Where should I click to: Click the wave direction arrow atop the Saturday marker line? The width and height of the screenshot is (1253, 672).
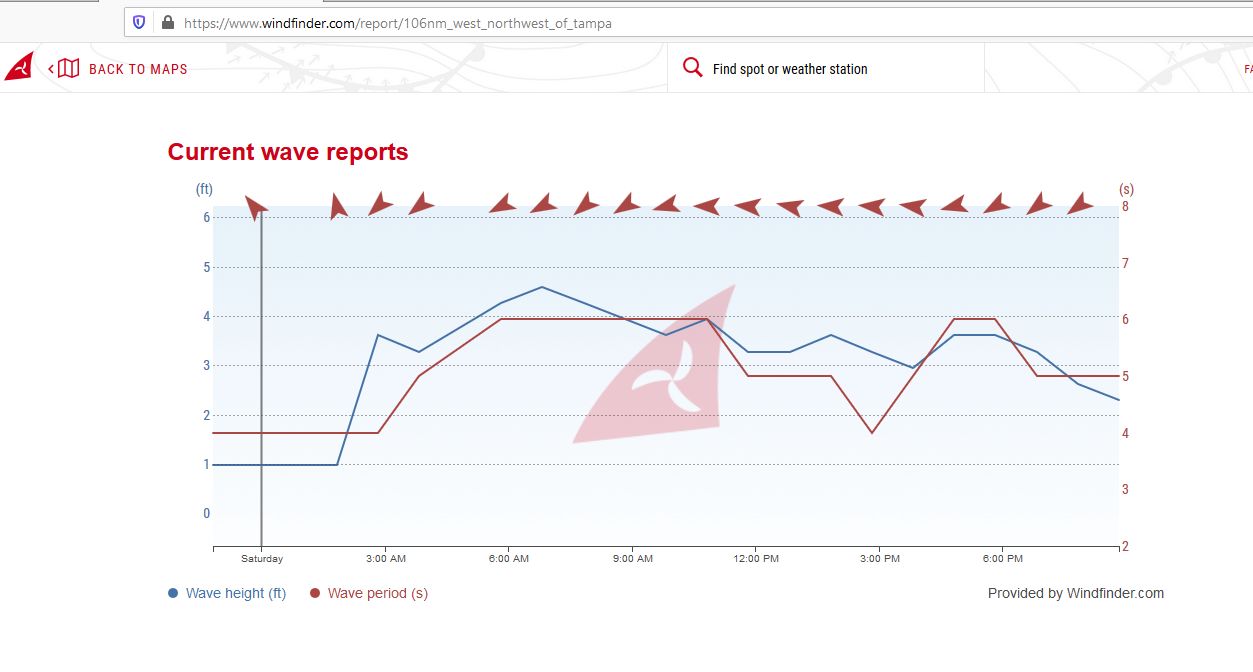(x=256, y=207)
